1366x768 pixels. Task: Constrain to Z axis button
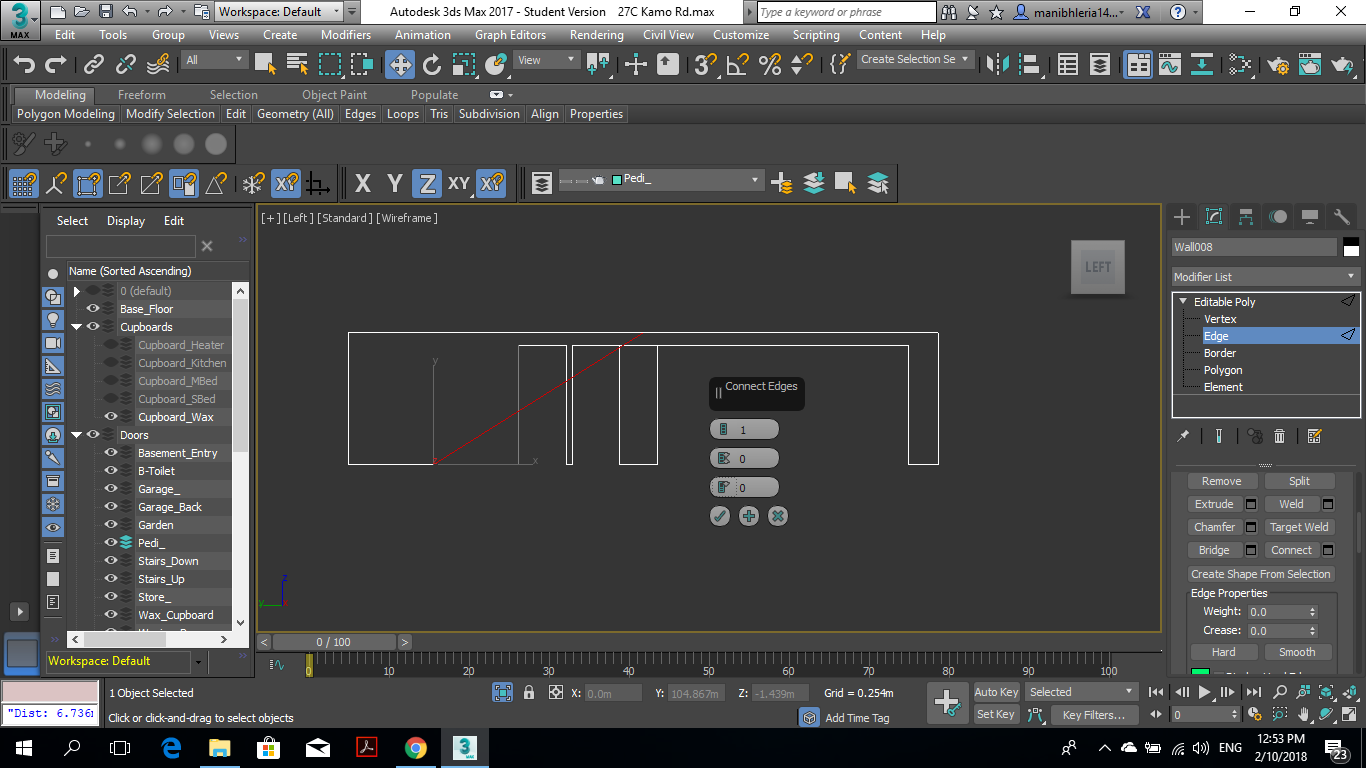click(427, 184)
